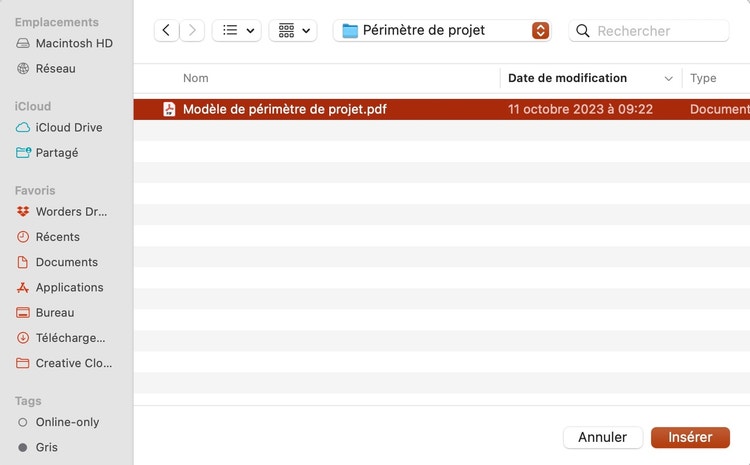Click the Insérer button
The height and width of the screenshot is (465, 750).
coord(690,437)
